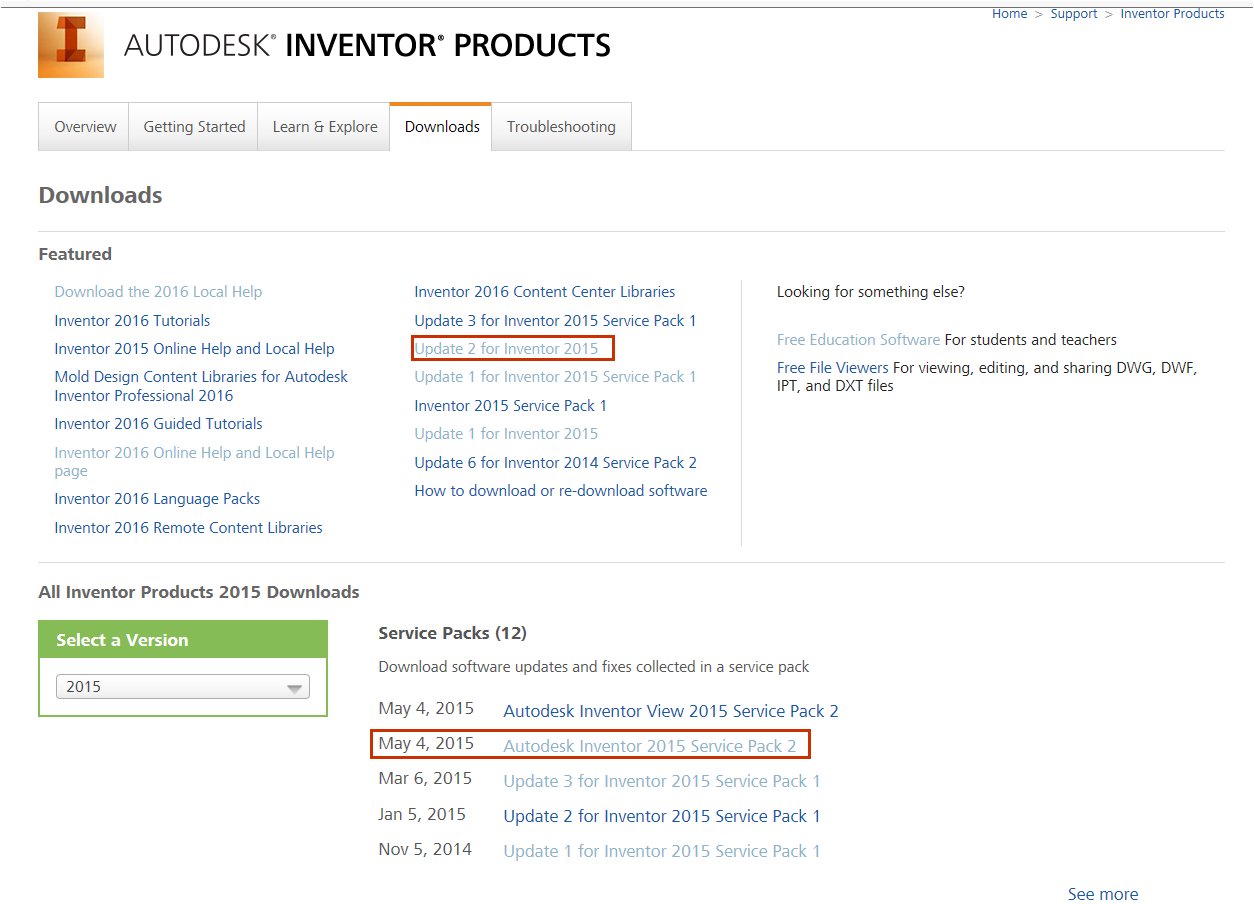
Task: Navigate to Home in the breadcrumb
Action: click(x=1009, y=13)
